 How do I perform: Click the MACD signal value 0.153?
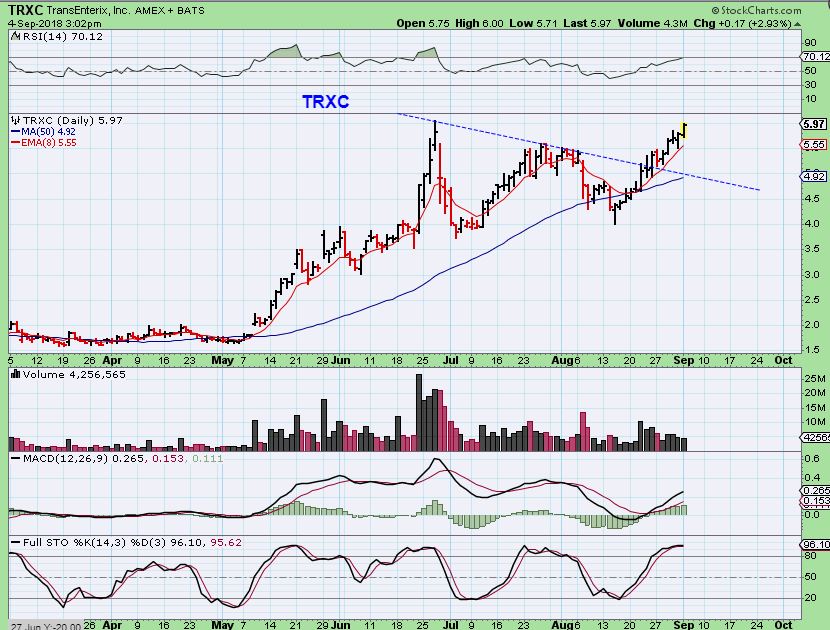(168, 458)
